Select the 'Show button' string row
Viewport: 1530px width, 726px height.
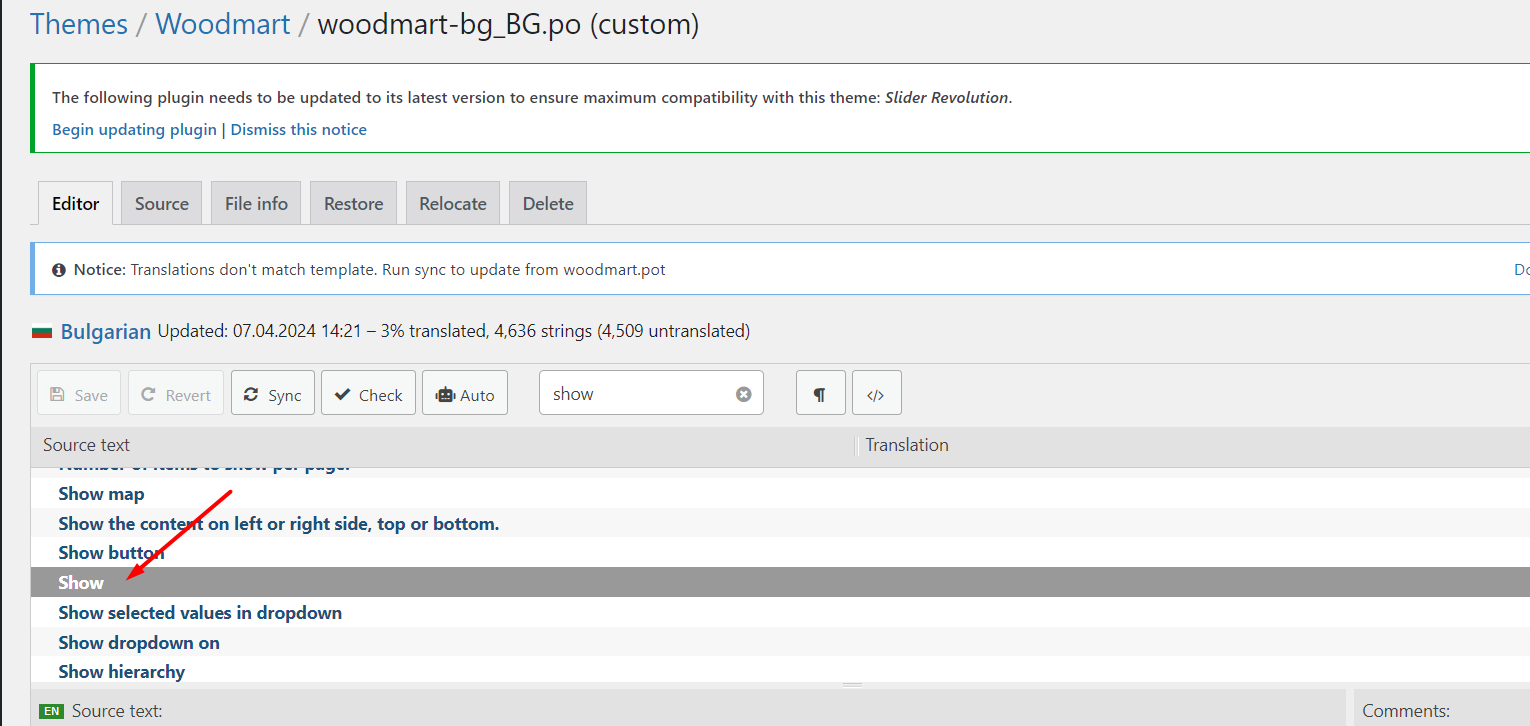(x=780, y=552)
